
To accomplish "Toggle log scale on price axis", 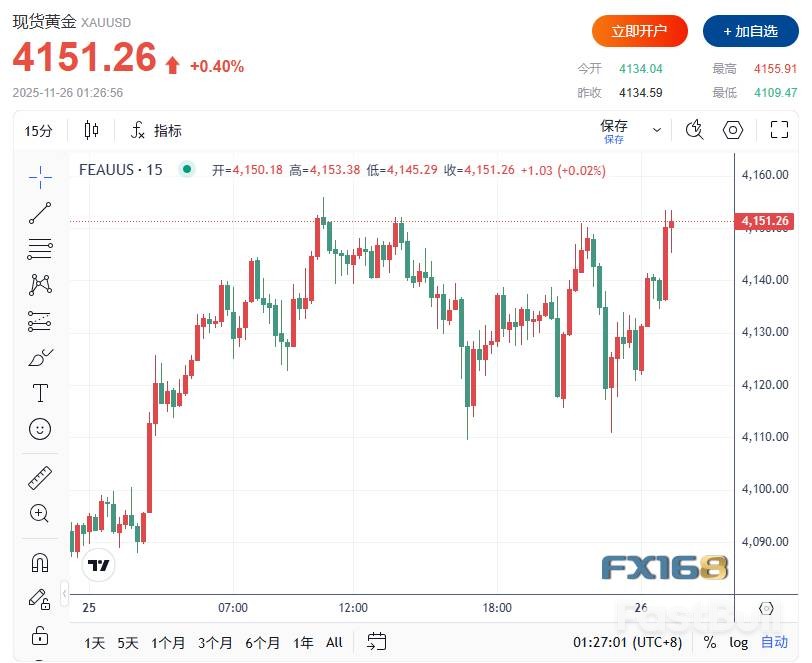I will point(738,642).
